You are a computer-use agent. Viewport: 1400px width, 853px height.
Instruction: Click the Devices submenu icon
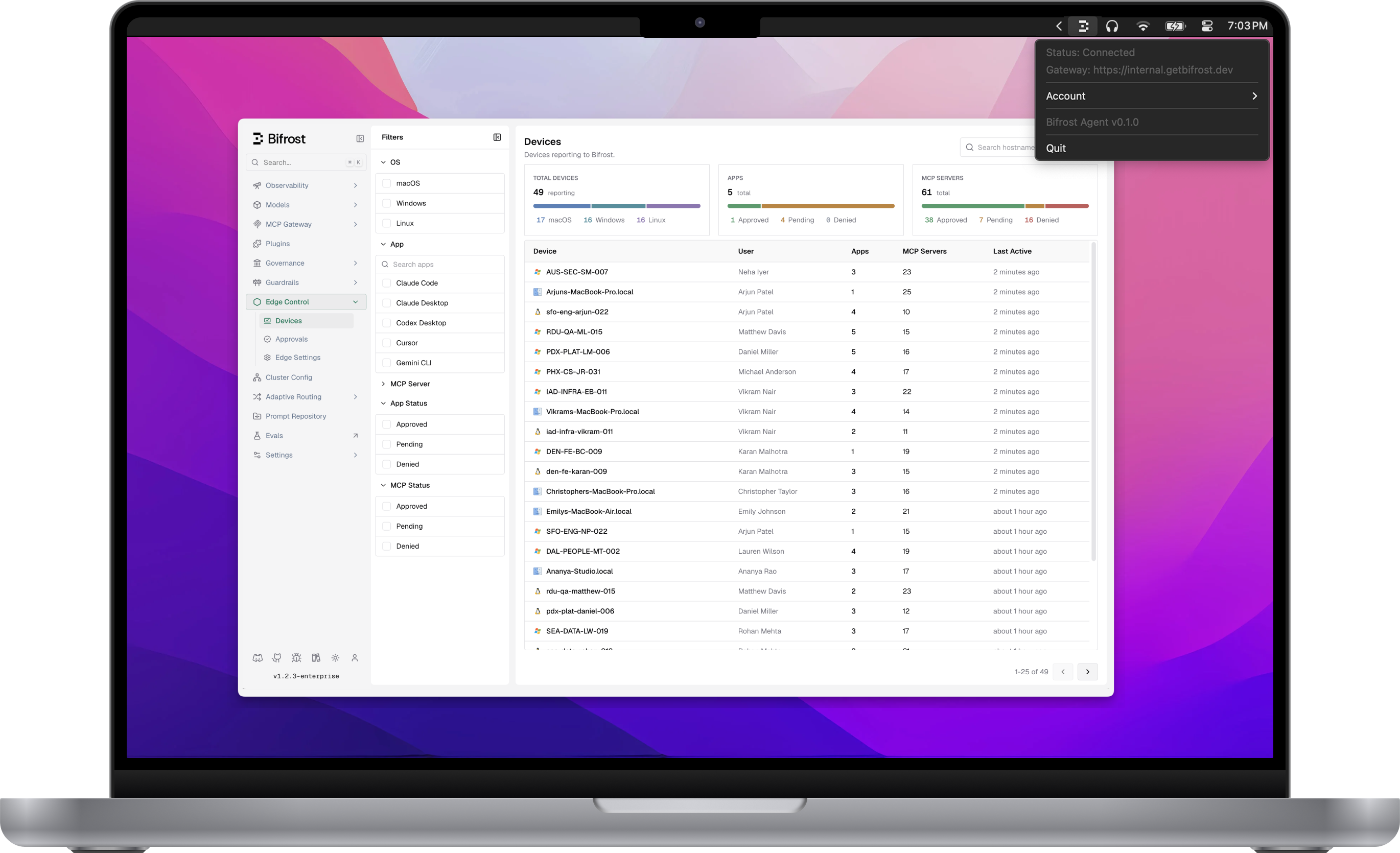[267, 321]
